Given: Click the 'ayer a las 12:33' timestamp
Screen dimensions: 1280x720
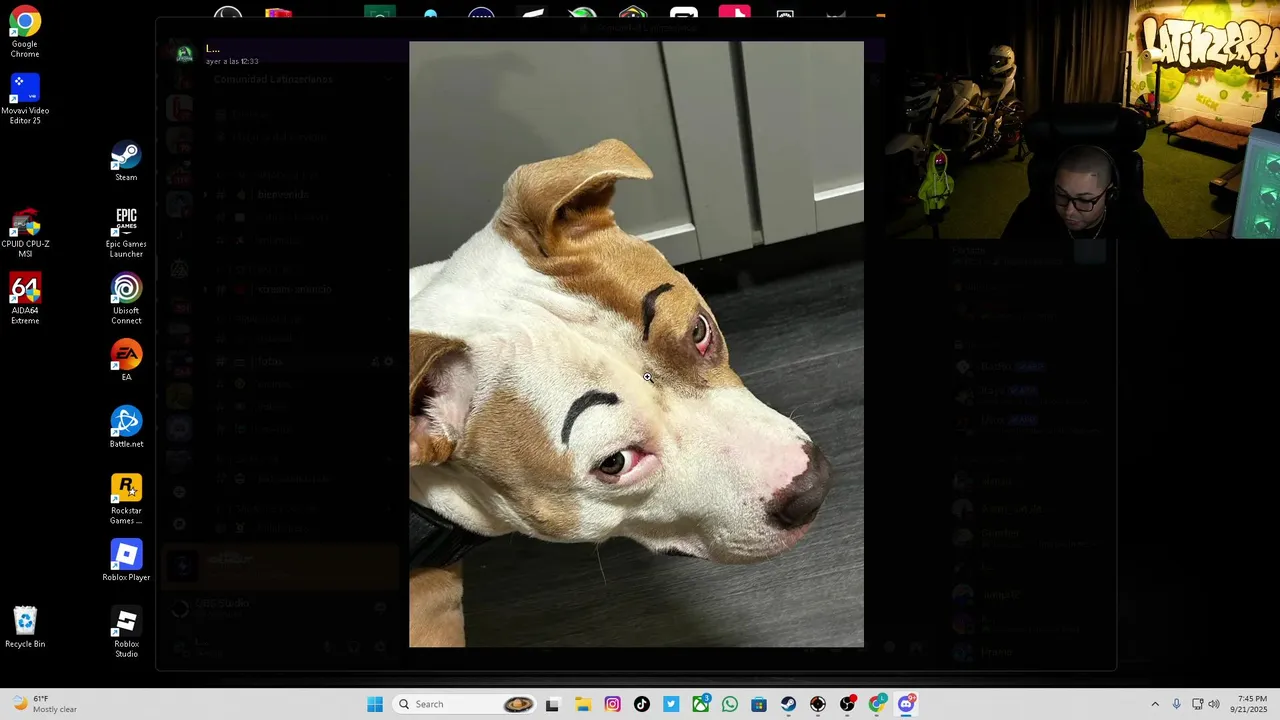Looking at the screenshot, I should tap(232, 61).
